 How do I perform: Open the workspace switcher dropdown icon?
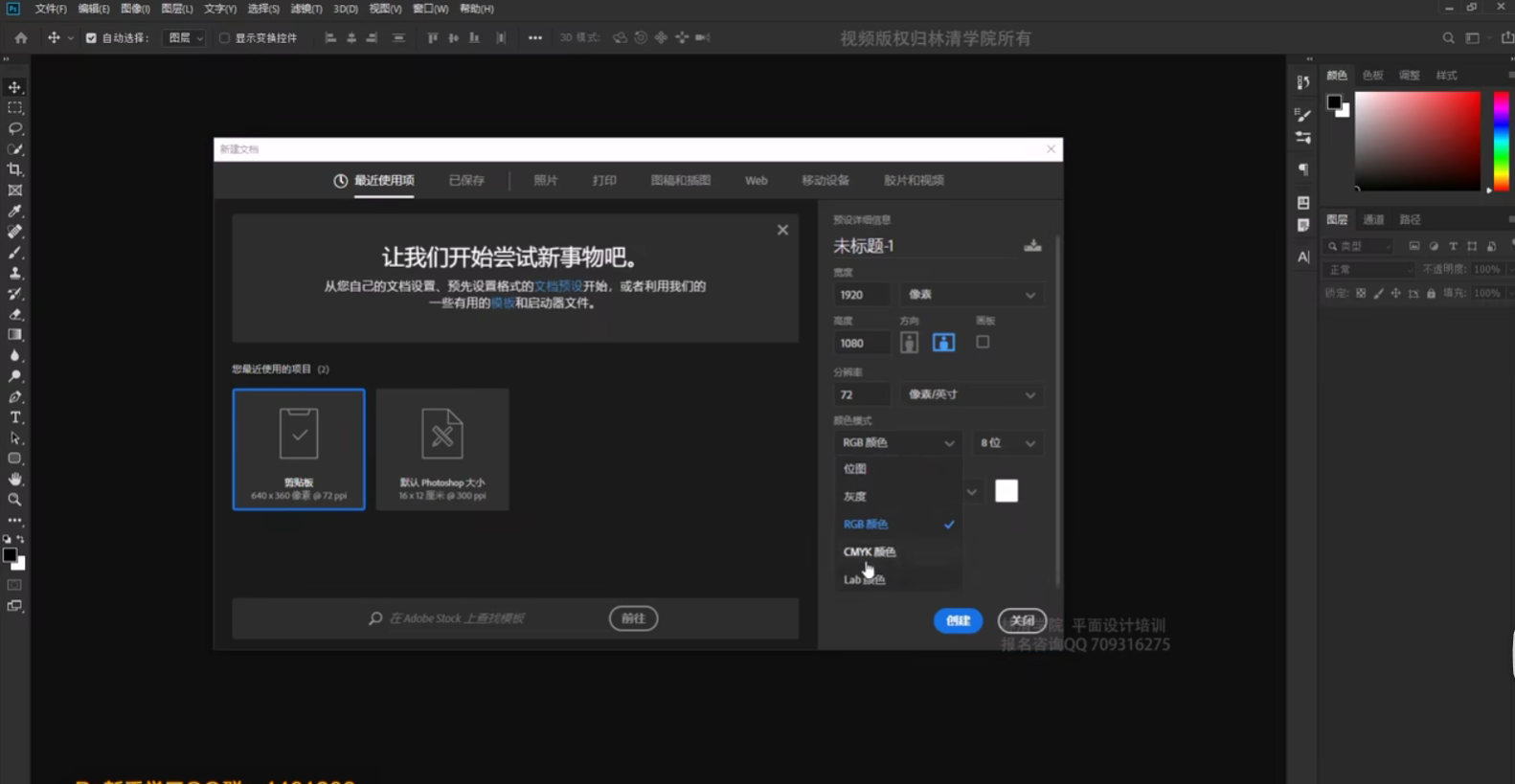tap(1473, 38)
